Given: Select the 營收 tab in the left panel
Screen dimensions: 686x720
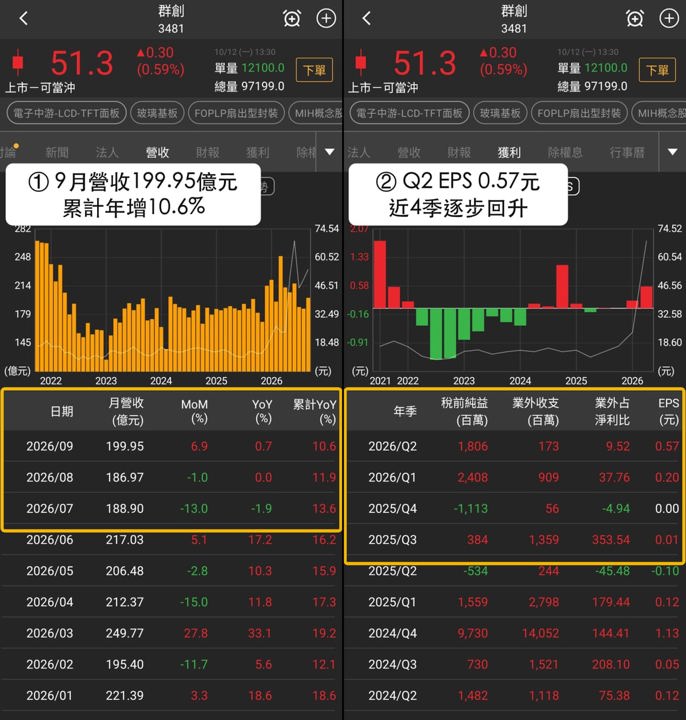Looking at the screenshot, I should click(x=157, y=152).
